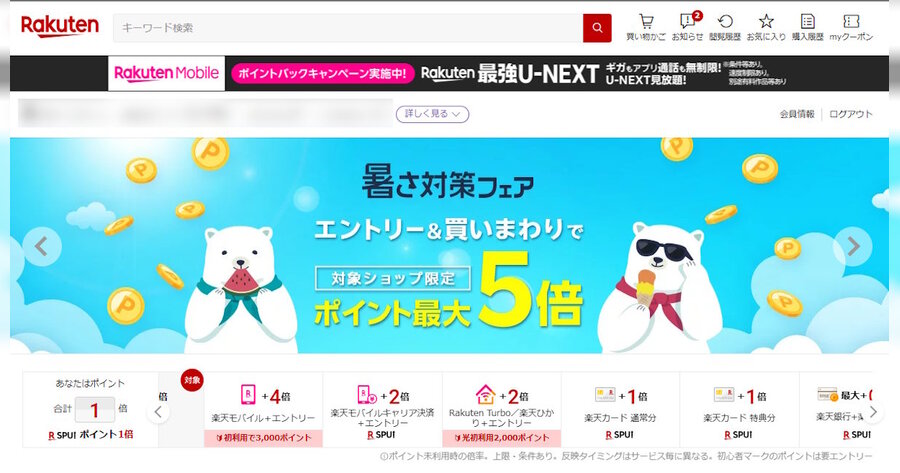Show next banner slide
The height and width of the screenshot is (473, 900).
[x=853, y=246]
